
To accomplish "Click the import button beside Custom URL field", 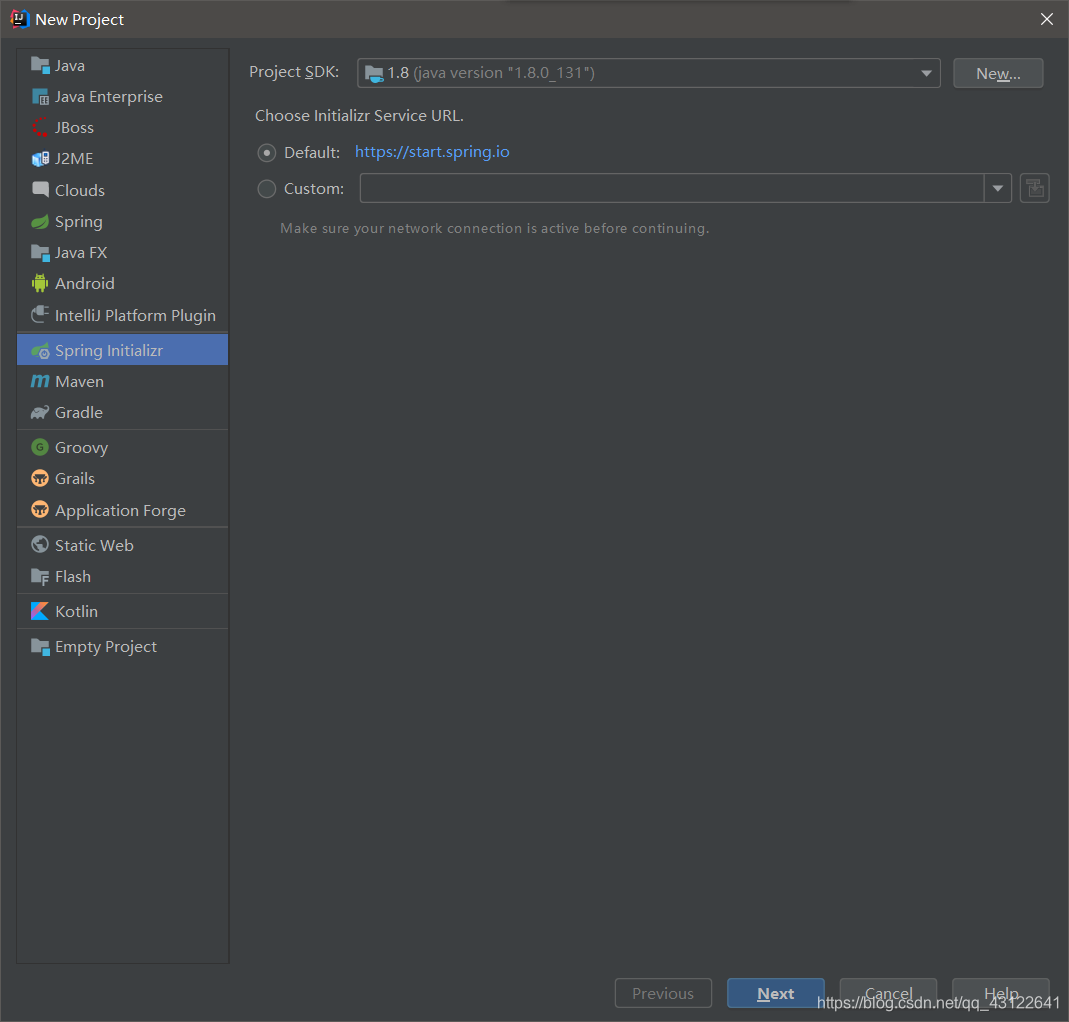I will [1034, 188].
